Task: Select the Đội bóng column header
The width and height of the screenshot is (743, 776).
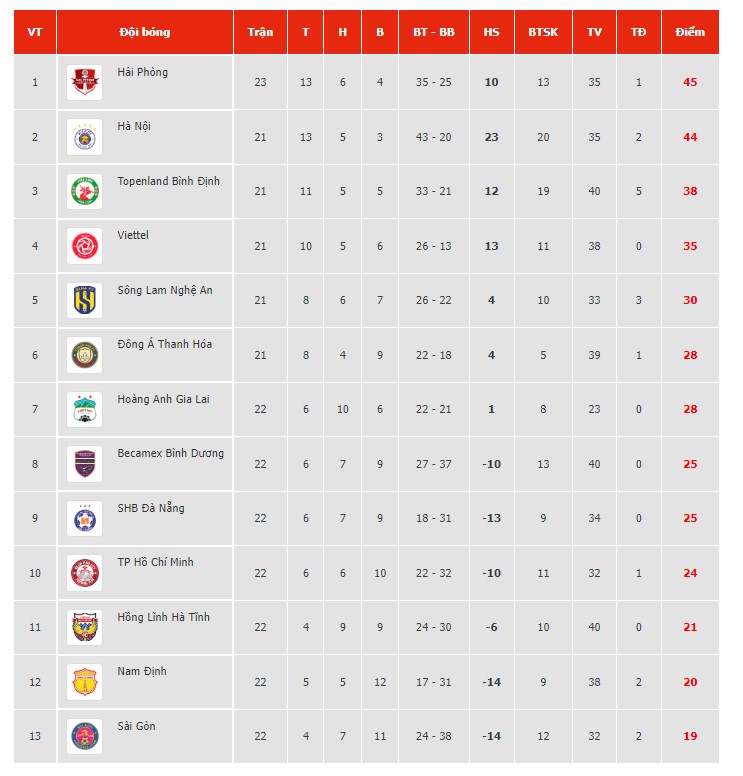Action: click(x=145, y=32)
